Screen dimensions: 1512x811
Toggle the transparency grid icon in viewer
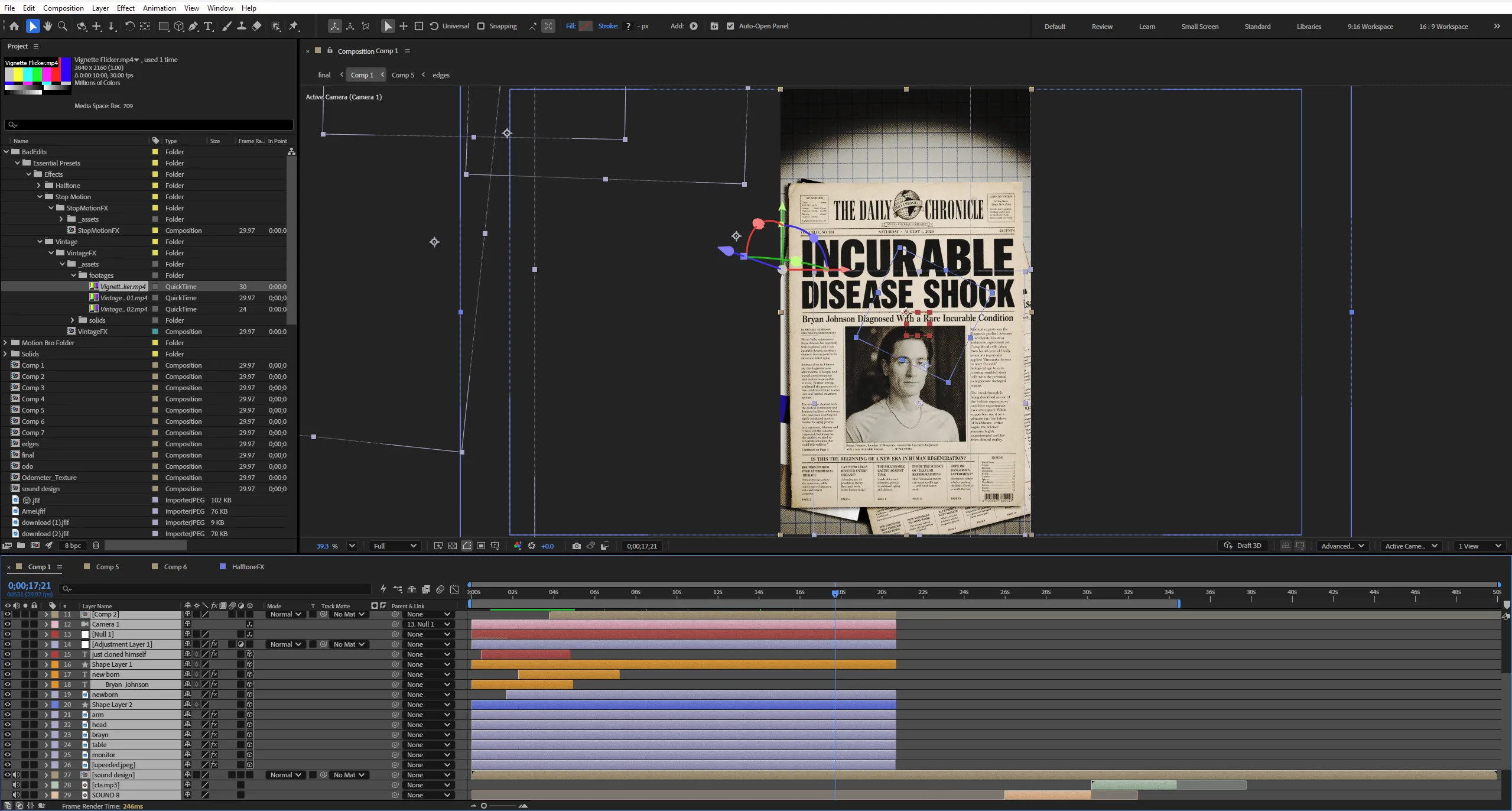453,546
